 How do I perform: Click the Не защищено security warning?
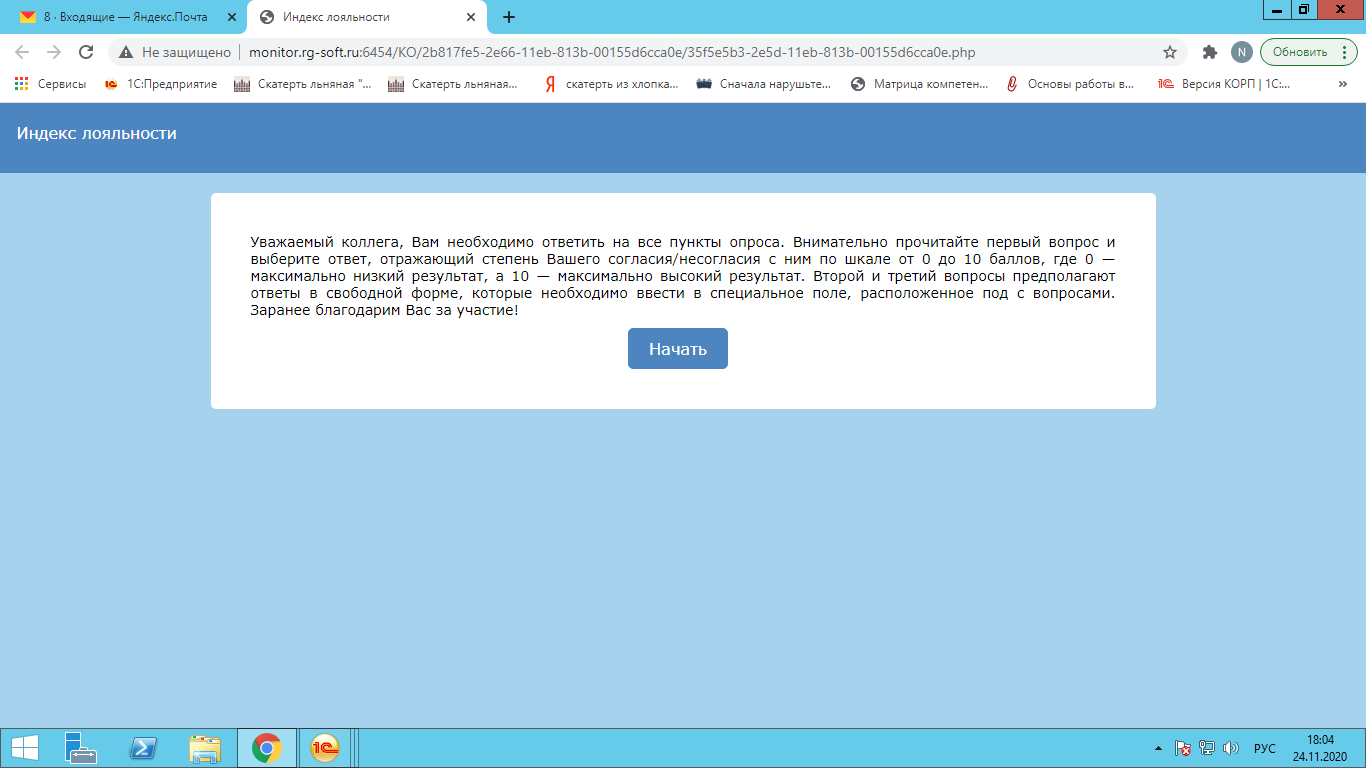coord(174,52)
